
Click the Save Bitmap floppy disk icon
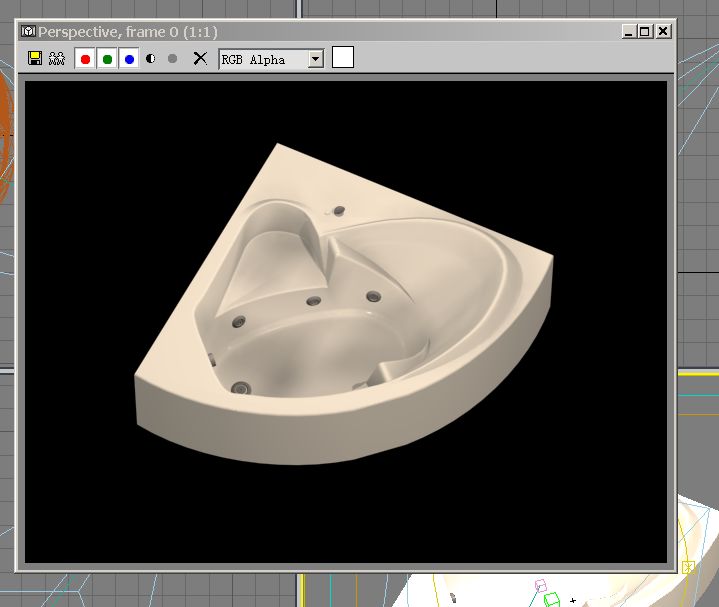(x=35, y=59)
